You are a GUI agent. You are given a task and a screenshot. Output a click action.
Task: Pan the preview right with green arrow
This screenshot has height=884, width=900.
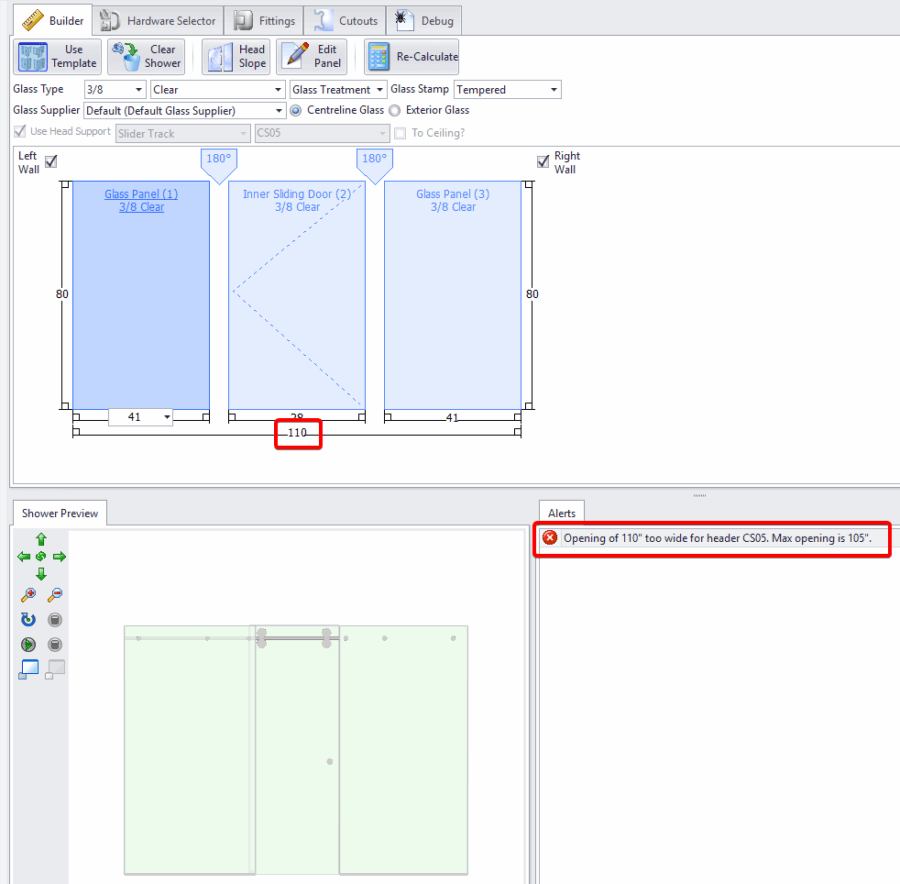tap(59, 557)
